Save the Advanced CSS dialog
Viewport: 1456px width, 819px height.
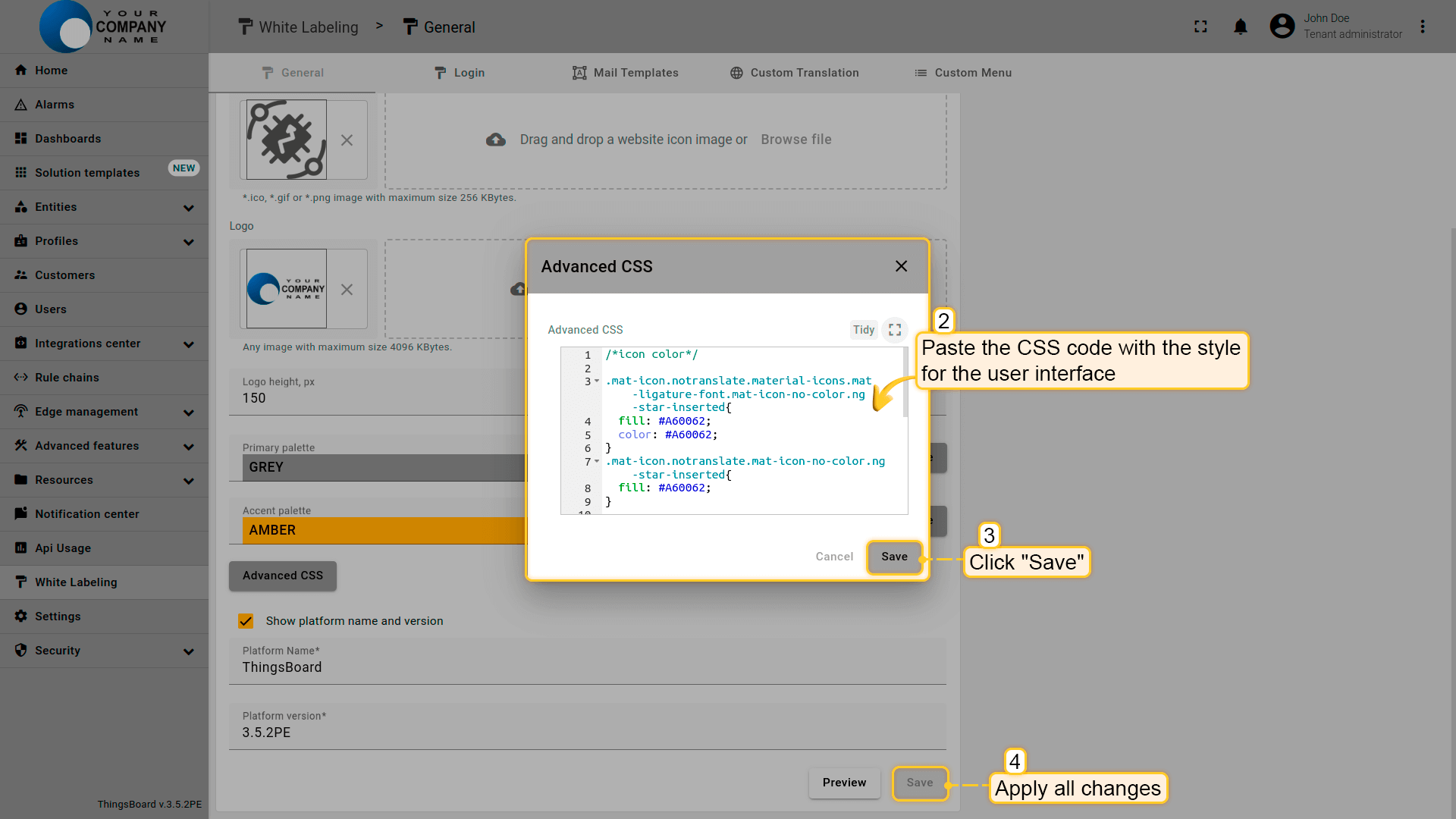coord(894,557)
